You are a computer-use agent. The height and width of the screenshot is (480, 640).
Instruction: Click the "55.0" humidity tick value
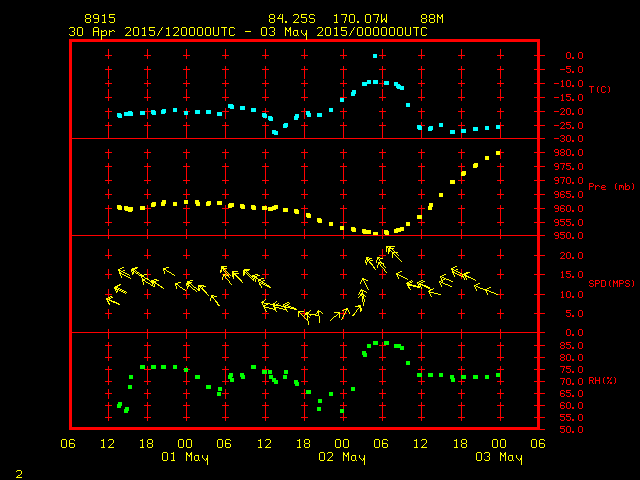(x=571, y=418)
